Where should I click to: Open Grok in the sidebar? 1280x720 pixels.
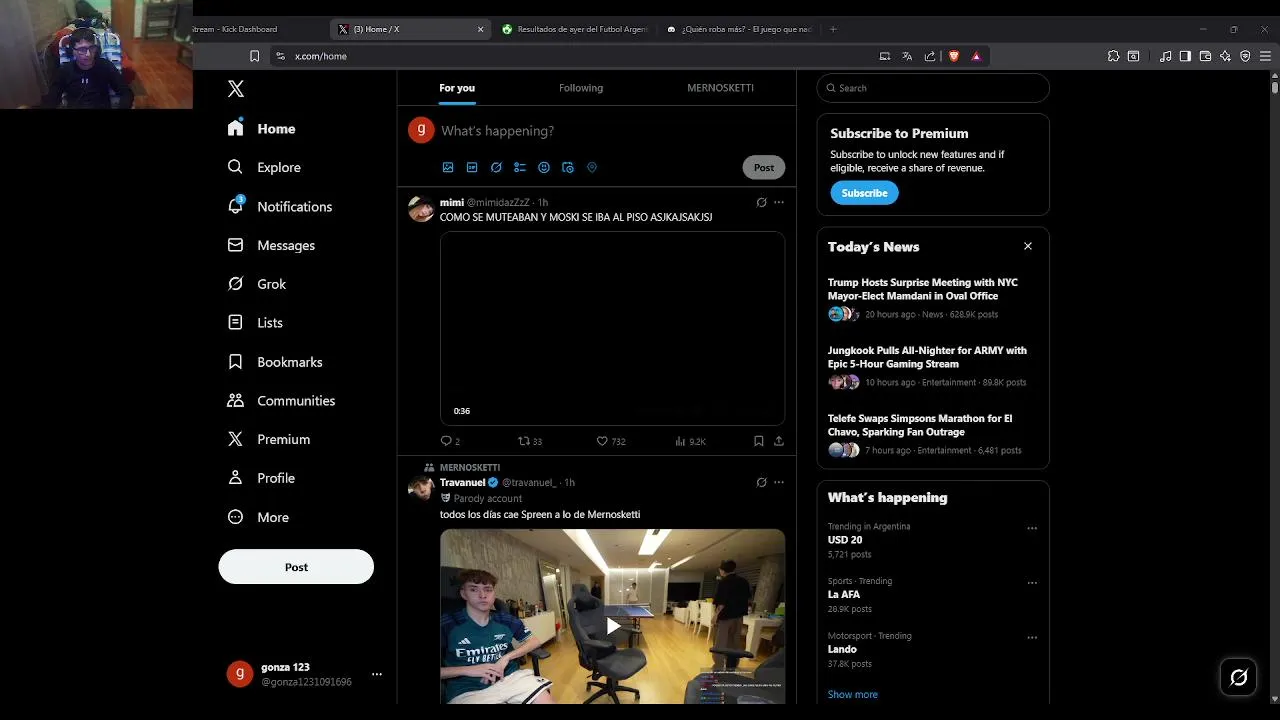[257, 284]
